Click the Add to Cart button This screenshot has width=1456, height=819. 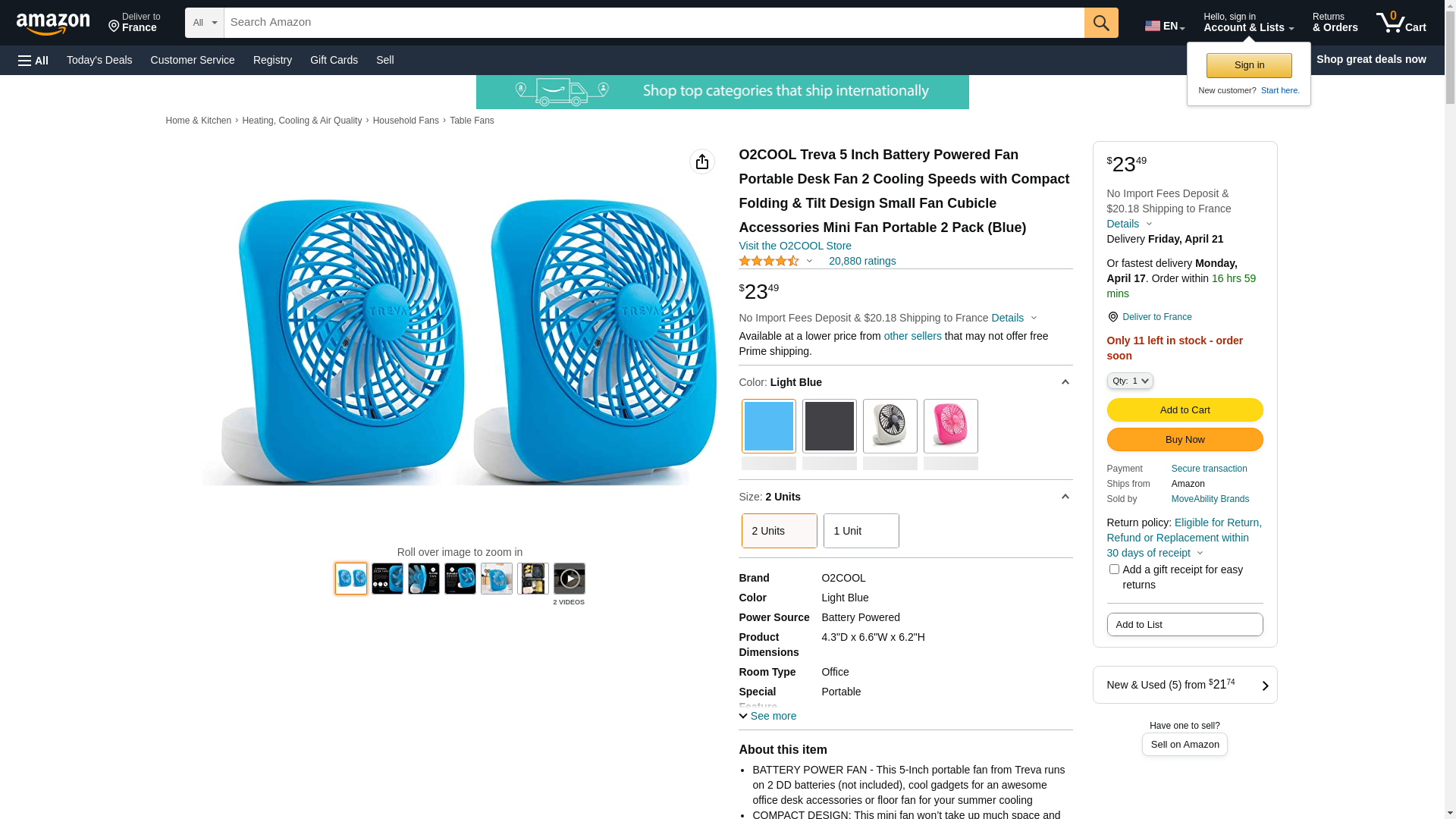[1185, 410]
